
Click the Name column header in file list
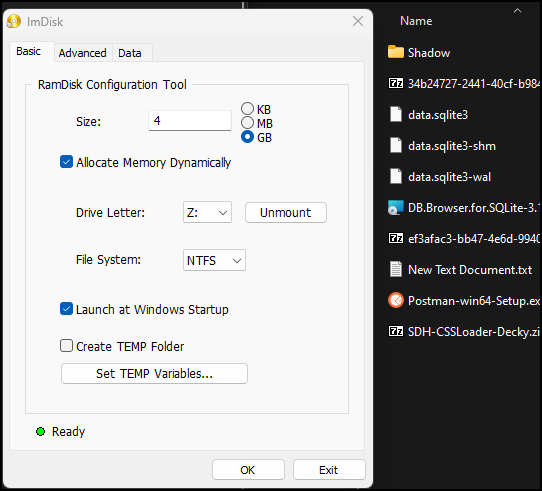(x=416, y=21)
